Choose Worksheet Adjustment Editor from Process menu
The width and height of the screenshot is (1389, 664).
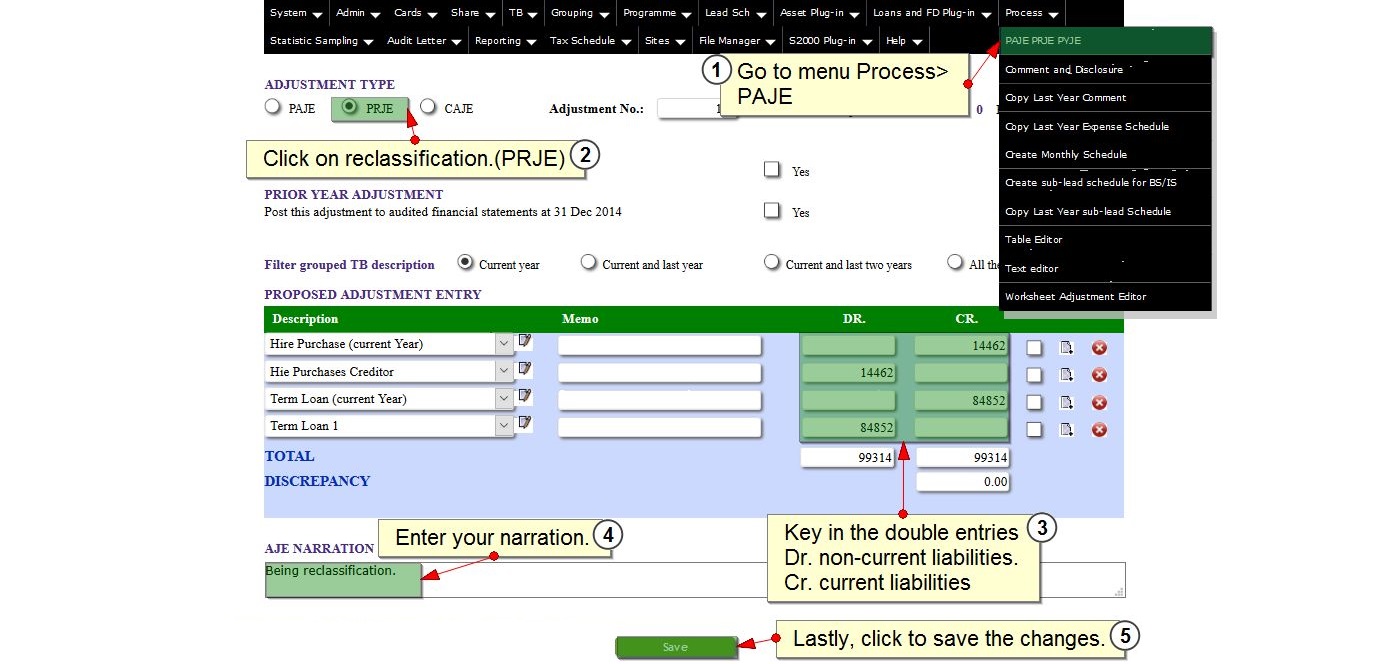pos(1075,297)
